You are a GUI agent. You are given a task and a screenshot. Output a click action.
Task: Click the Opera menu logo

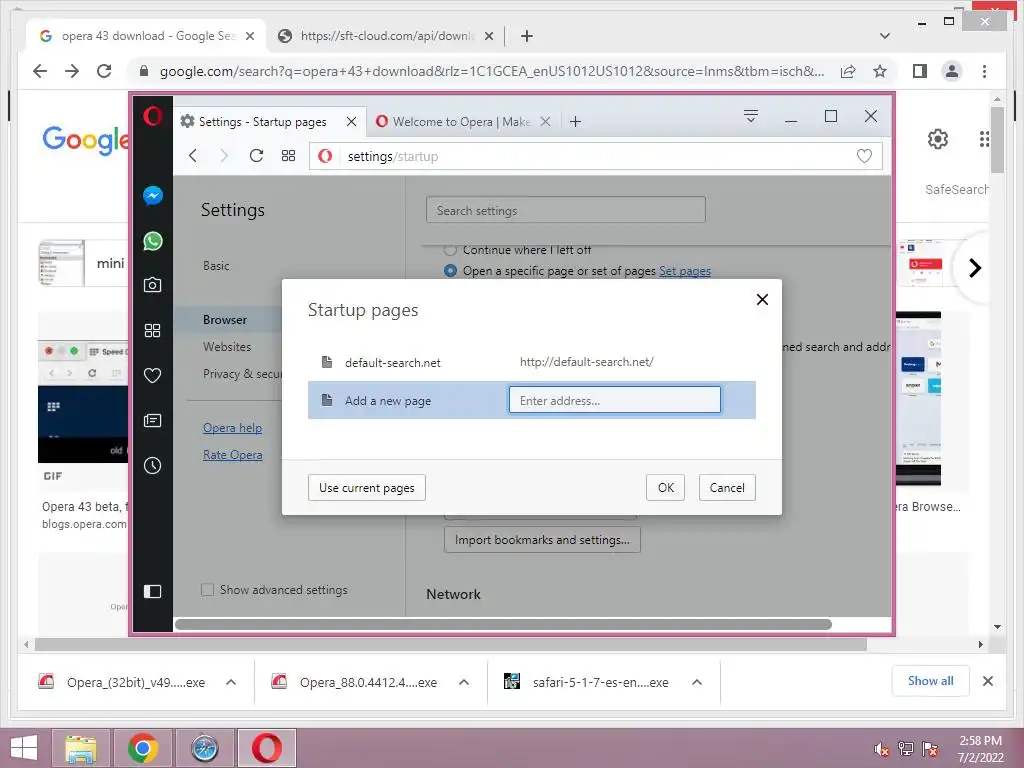point(152,116)
